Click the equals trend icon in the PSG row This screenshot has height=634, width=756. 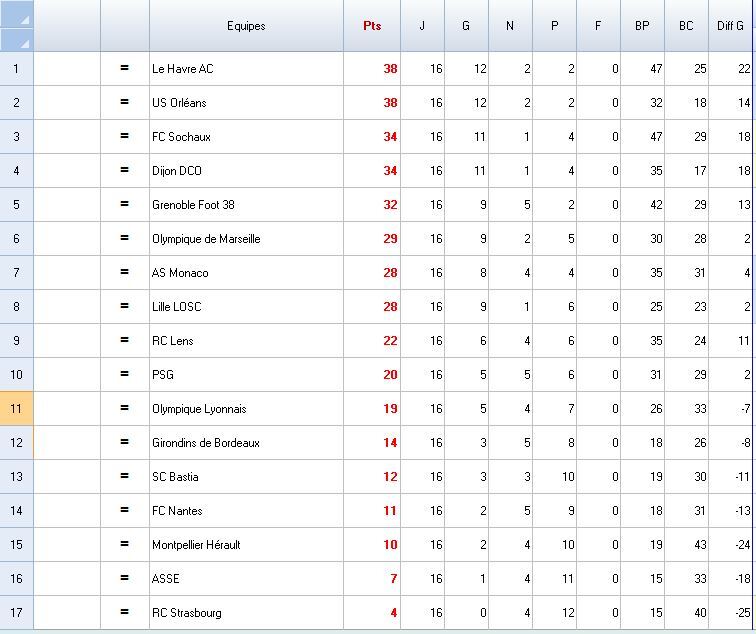(125, 374)
